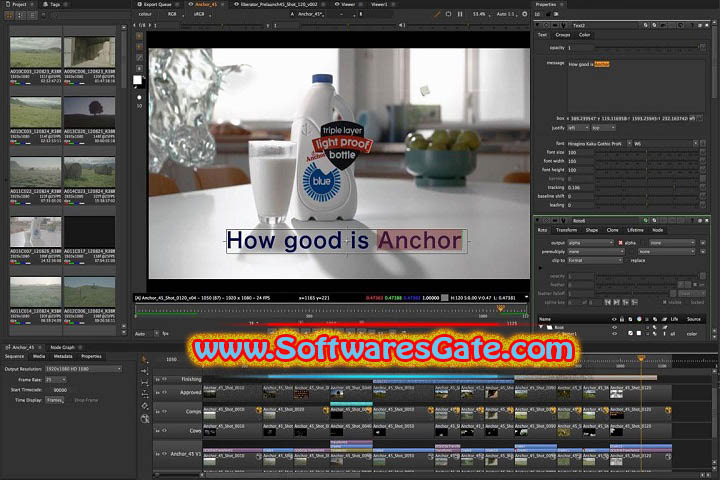The width and height of the screenshot is (720, 480).
Task: Toggle visibility eye of Root in Roto list
Action: pyautogui.click(x=614, y=328)
